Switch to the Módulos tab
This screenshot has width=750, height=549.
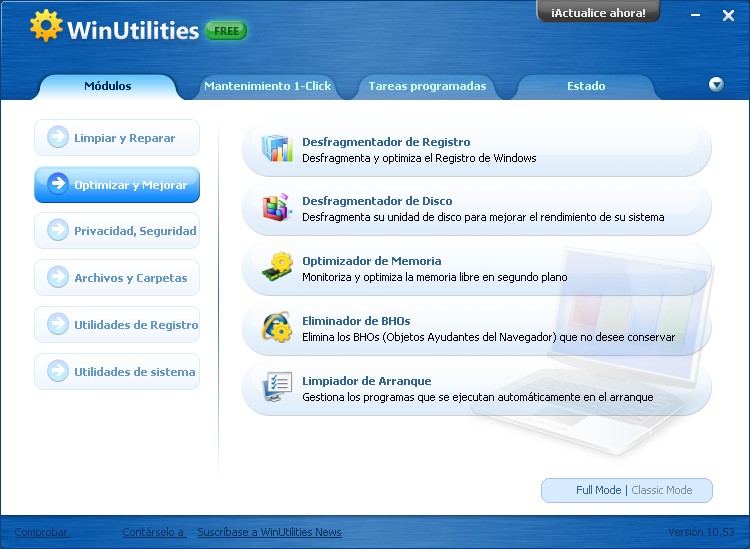108,87
